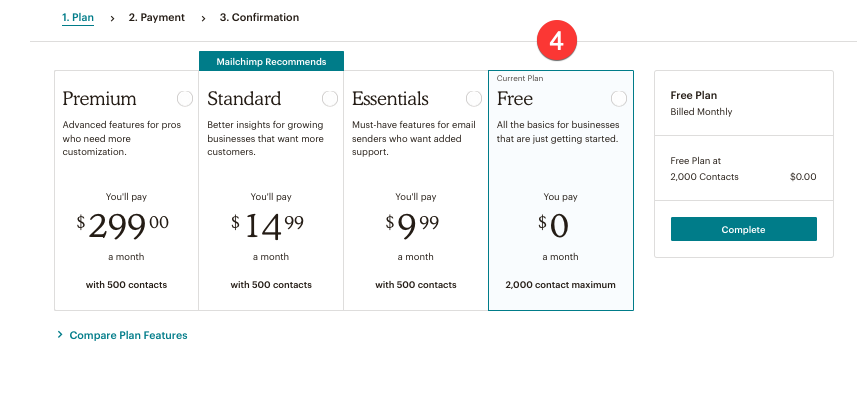Select the Free plan radio button

pyautogui.click(x=619, y=98)
